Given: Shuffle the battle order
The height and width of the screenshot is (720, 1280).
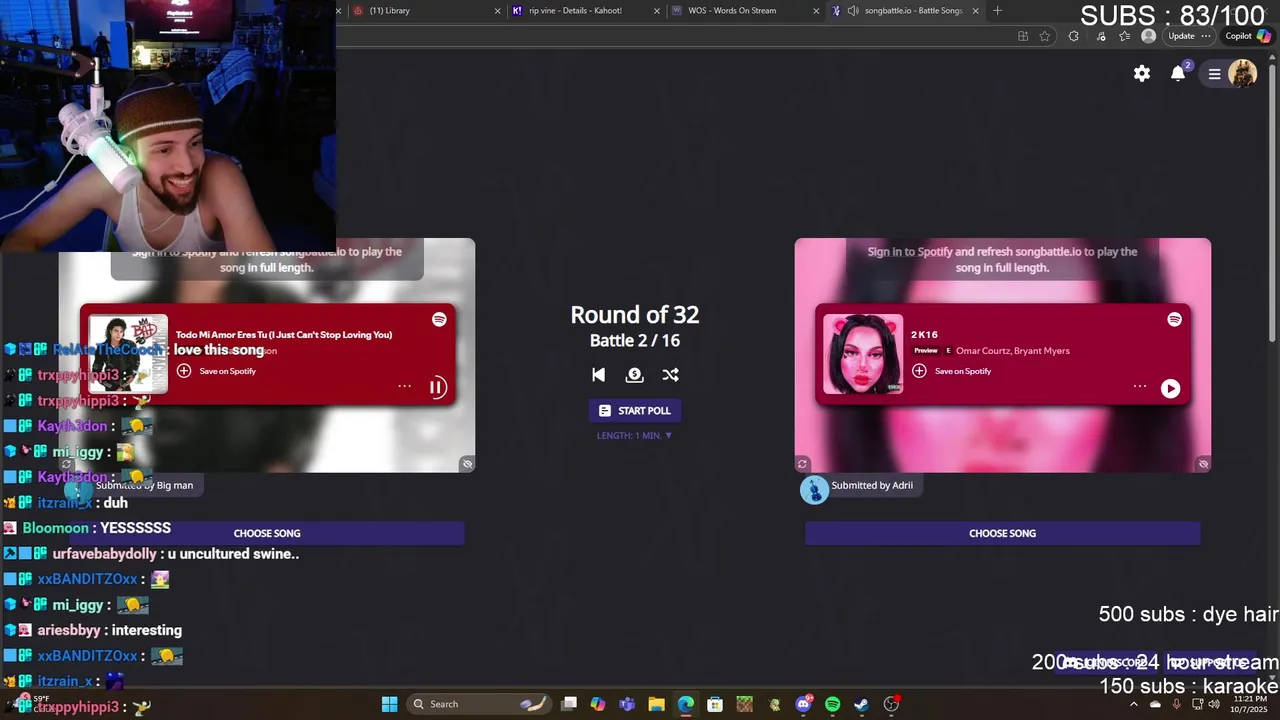Looking at the screenshot, I should click(670, 374).
